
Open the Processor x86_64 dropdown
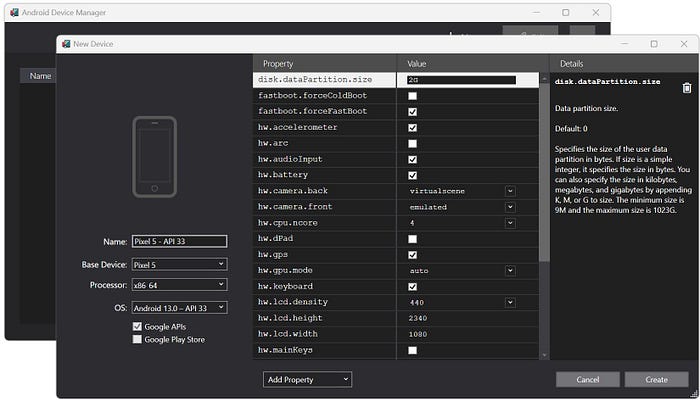[x=179, y=285]
